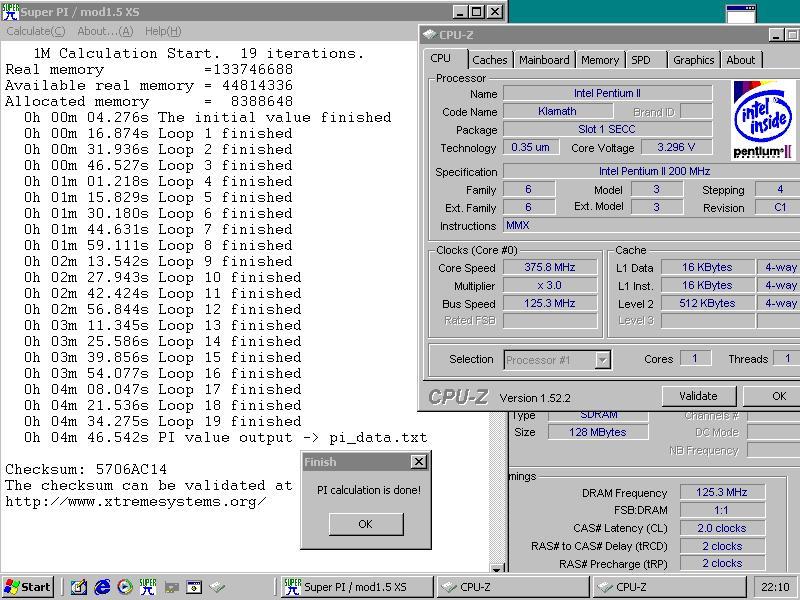Screen dimensions: 800x600
Task: Click OK in the Finish dialog
Action: pyautogui.click(x=366, y=524)
